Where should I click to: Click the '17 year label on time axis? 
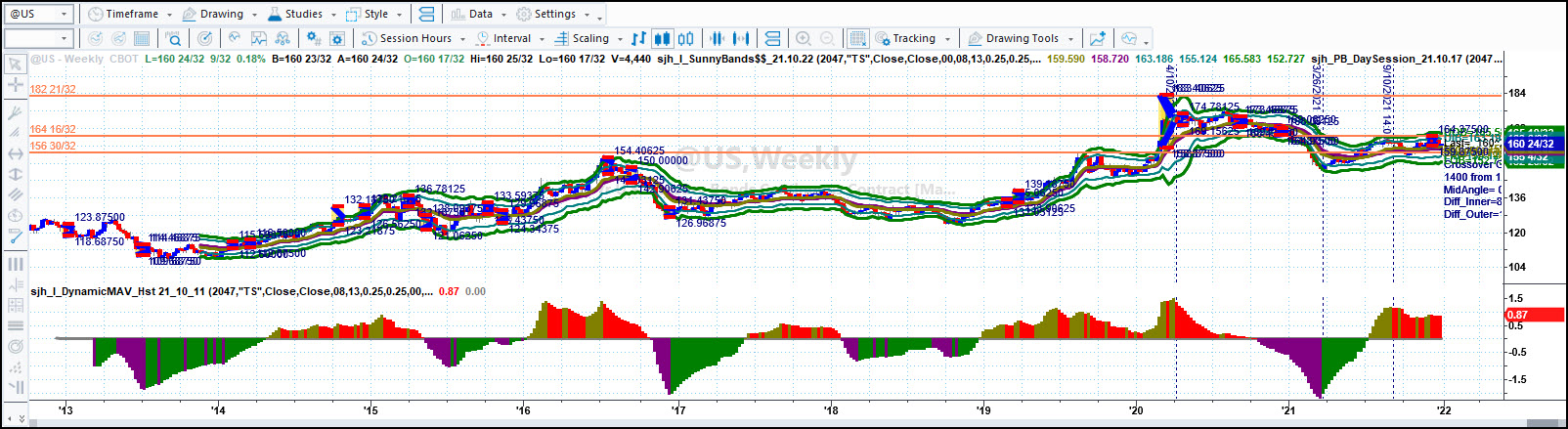pyautogui.click(x=677, y=410)
